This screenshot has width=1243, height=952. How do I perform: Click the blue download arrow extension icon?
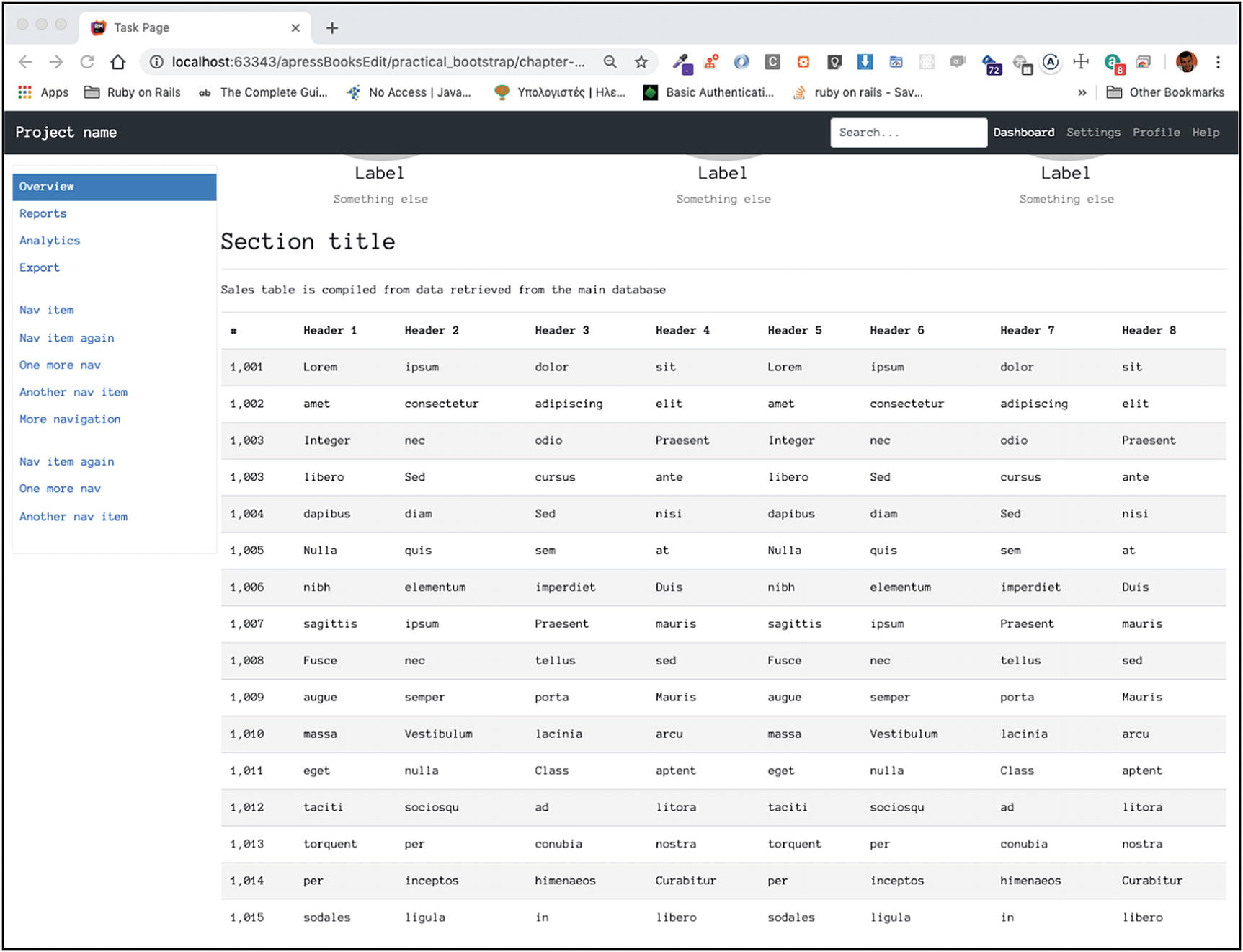pos(865,62)
